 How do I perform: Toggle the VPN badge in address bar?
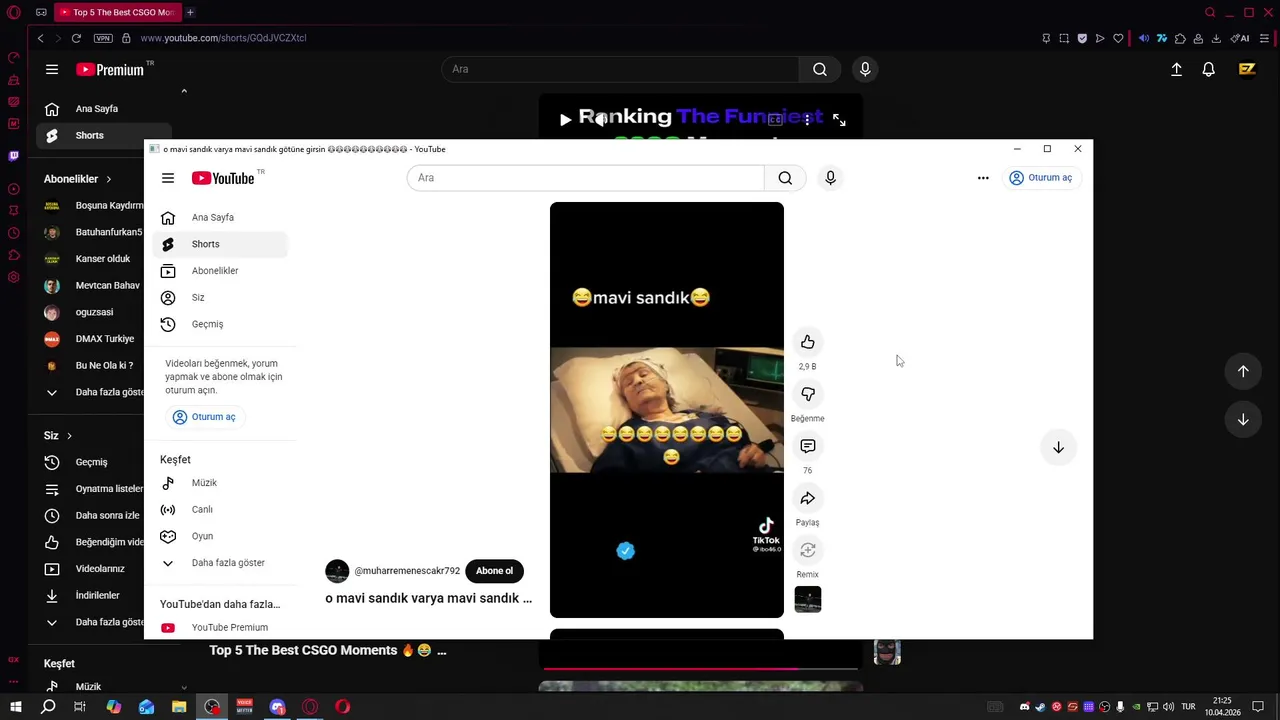click(103, 38)
